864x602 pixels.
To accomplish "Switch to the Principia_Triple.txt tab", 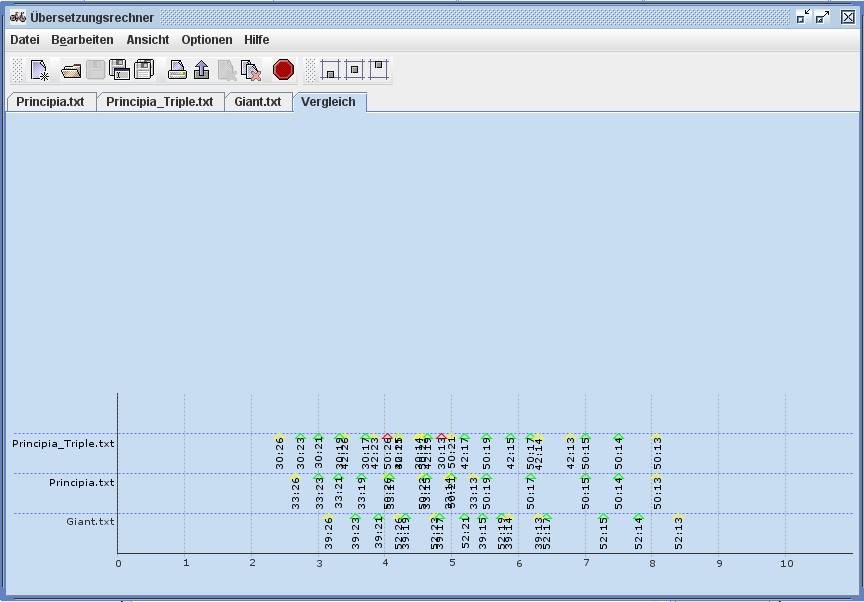I will (x=159, y=102).
